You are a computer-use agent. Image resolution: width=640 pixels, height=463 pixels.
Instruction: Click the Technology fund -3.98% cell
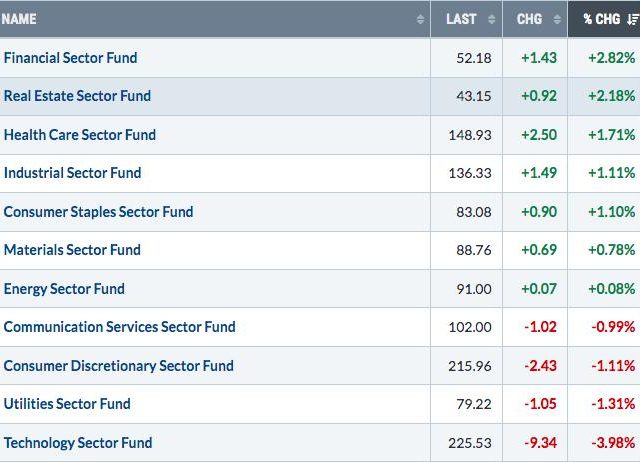tap(611, 443)
